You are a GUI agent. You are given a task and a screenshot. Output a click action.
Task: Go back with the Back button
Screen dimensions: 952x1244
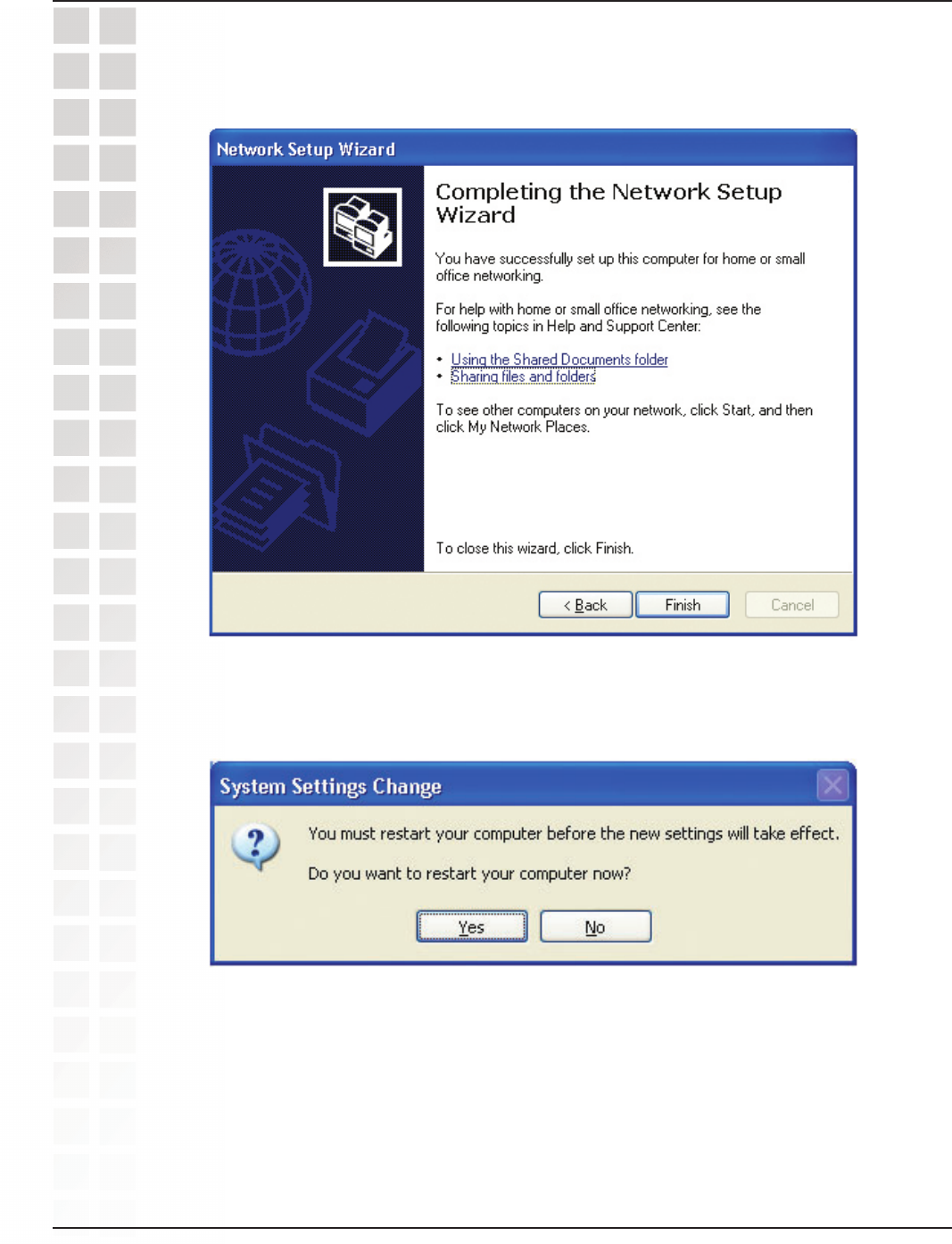(585, 605)
